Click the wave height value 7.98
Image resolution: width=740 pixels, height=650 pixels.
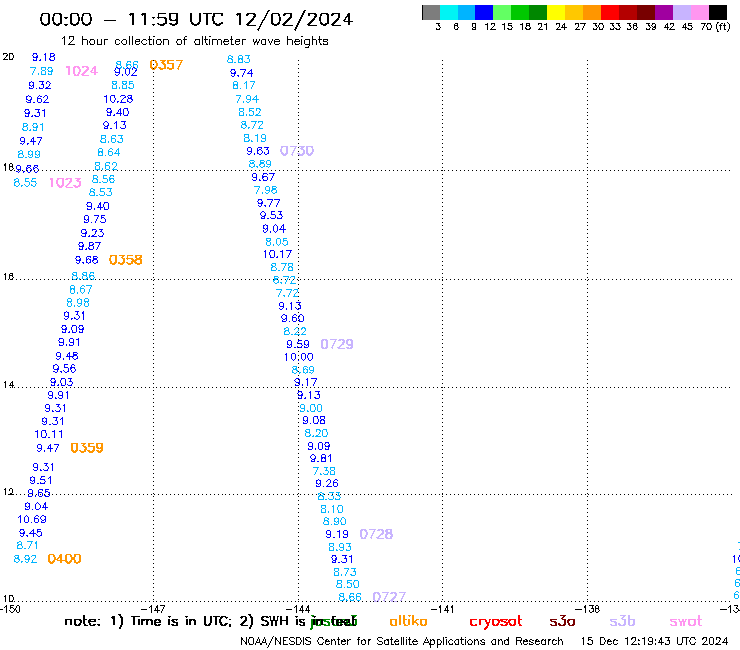[266, 190]
